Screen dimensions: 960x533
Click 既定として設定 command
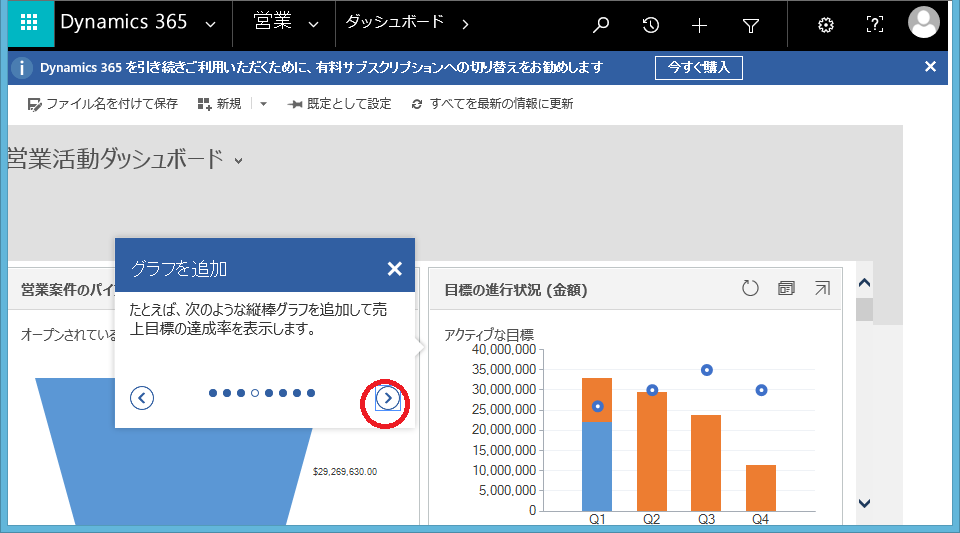(x=339, y=104)
